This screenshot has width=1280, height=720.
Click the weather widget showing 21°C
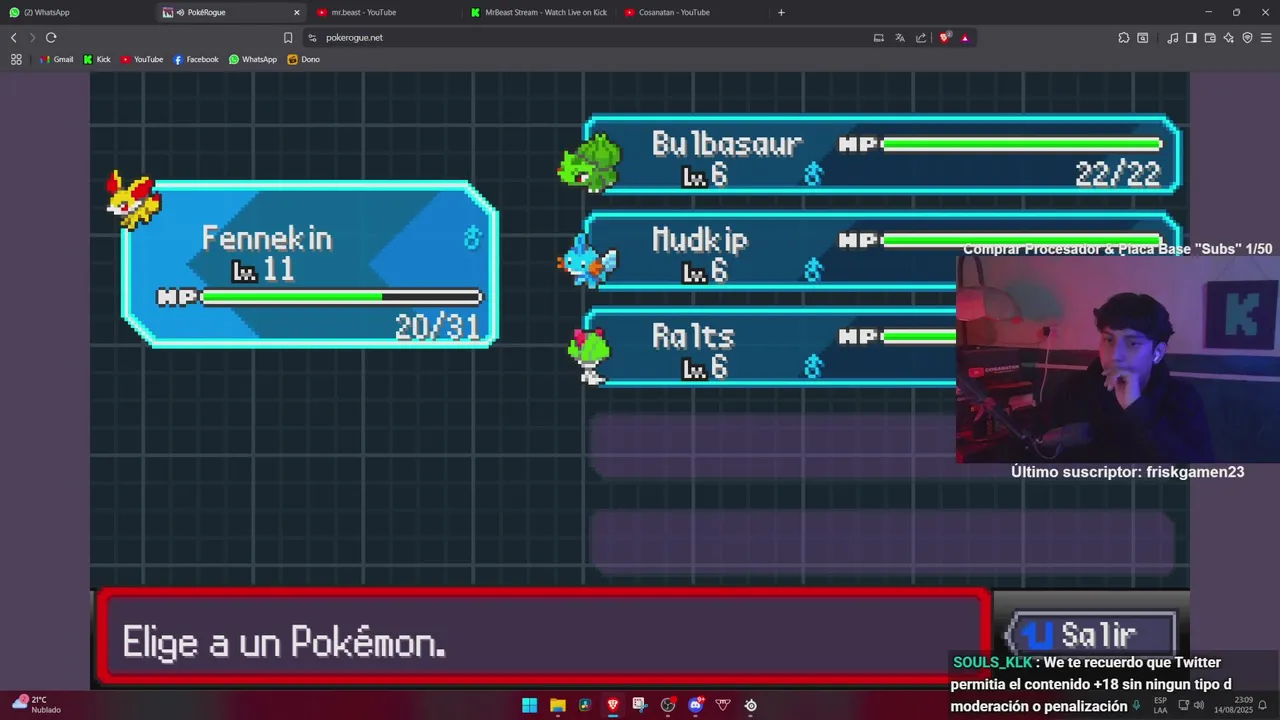[x=36, y=704]
